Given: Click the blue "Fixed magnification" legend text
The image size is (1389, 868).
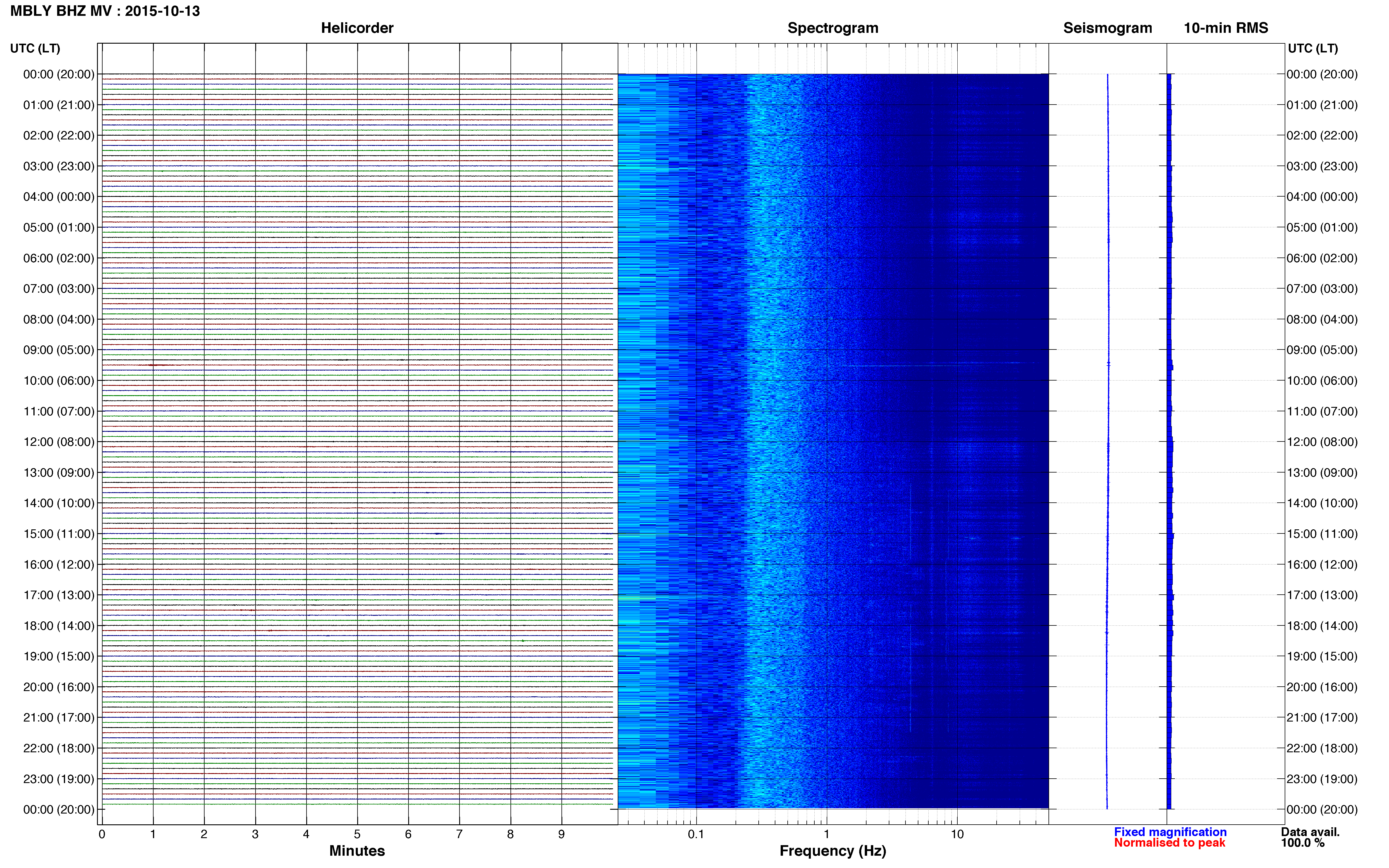Looking at the screenshot, I should pos(1170,832).
